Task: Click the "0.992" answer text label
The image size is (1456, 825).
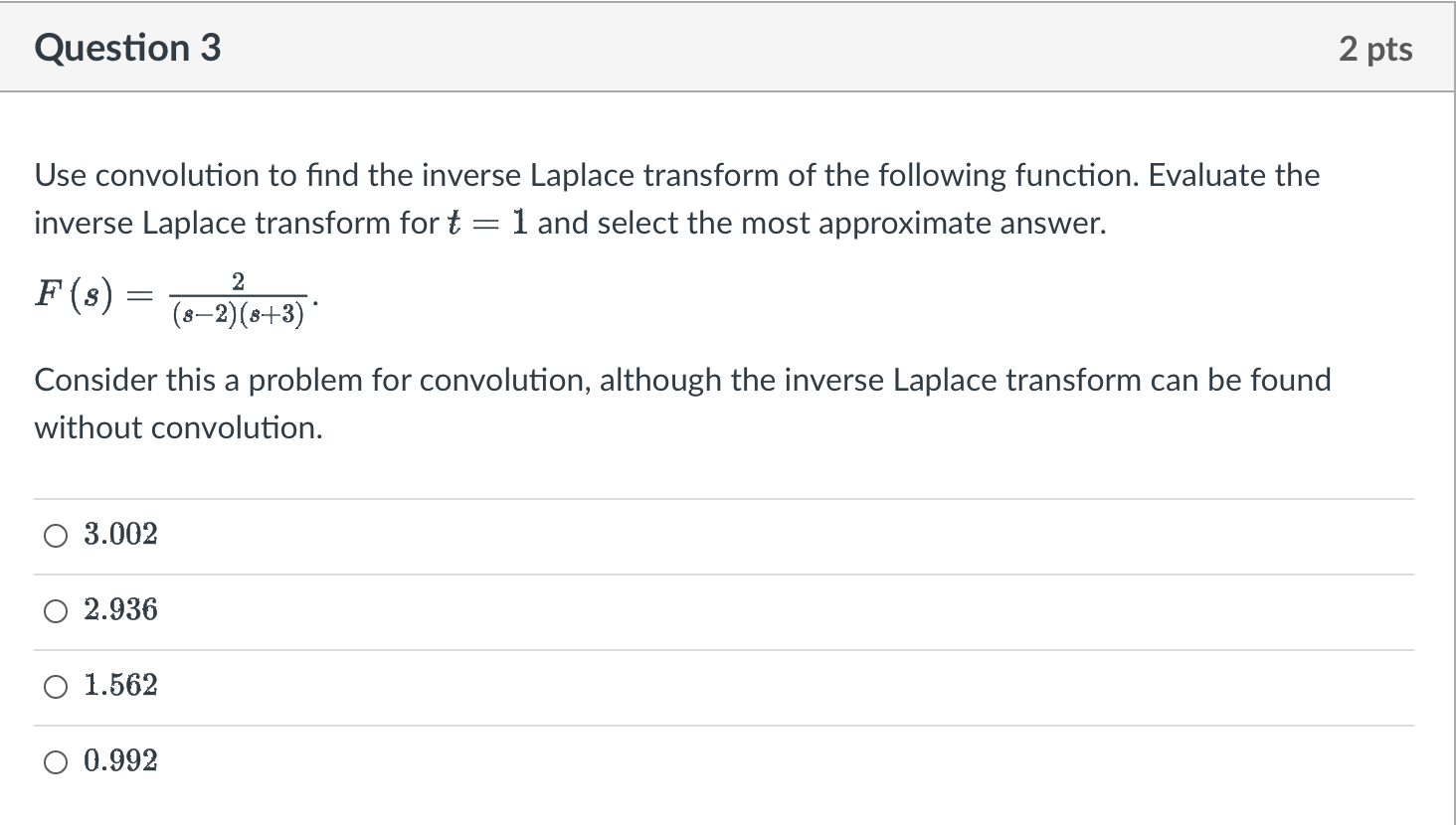Action: (x=120, y=761)
